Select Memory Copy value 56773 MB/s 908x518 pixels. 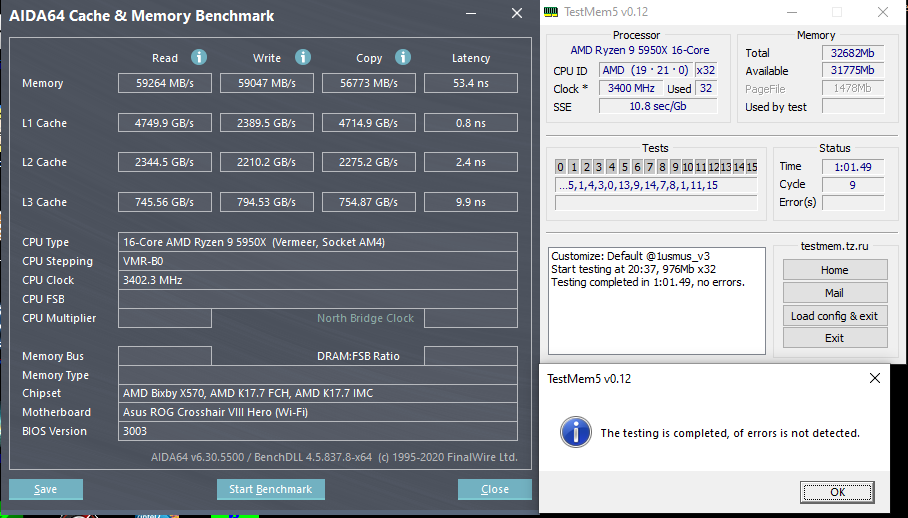coord(369,83)
